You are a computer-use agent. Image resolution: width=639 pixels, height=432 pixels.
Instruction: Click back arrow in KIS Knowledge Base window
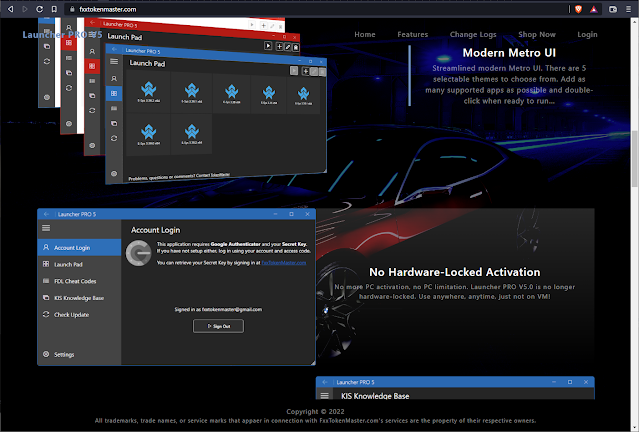pos(325,382)
